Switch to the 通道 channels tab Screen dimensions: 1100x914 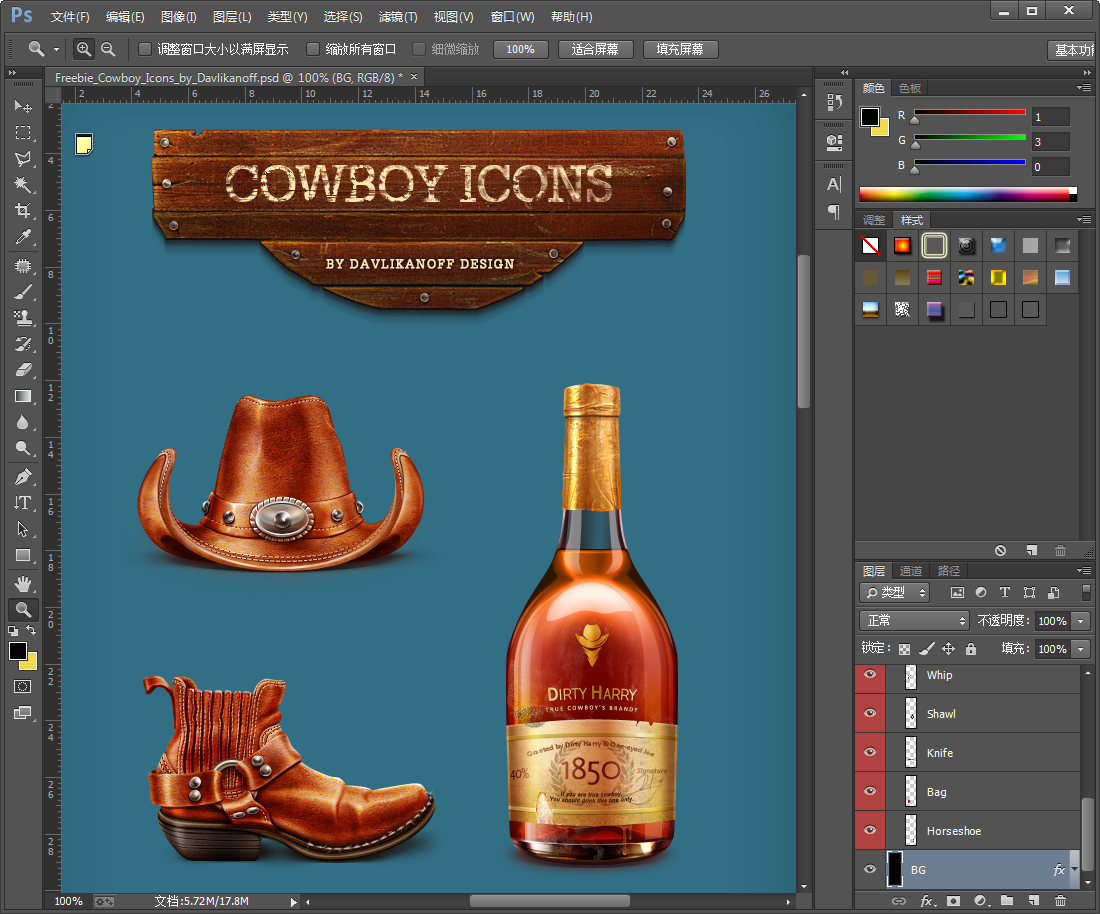tap(911, 571)
